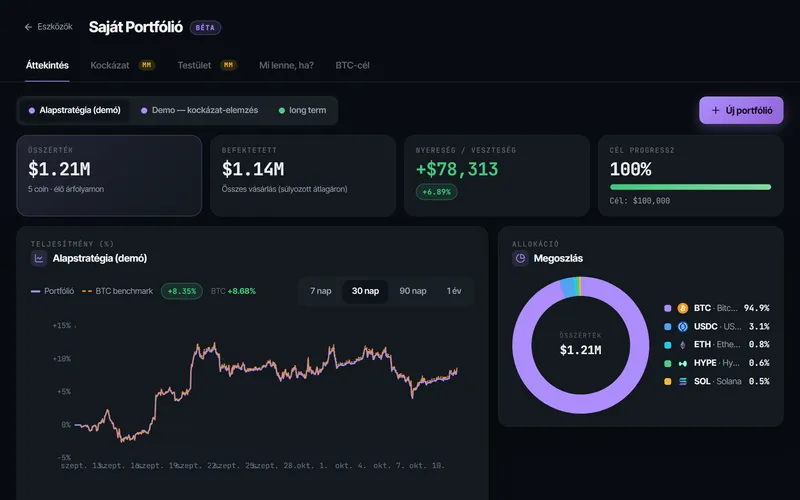
Task: Set chart range to 1 év
Action: coord(454,291)
